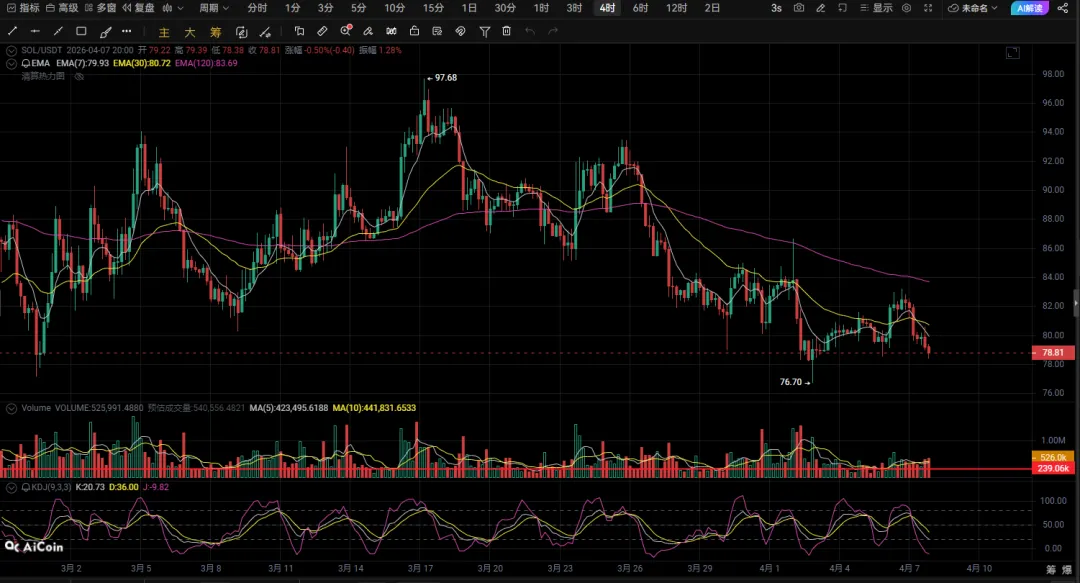Collapse the KDJ indicator chevron

pos(11,487)
